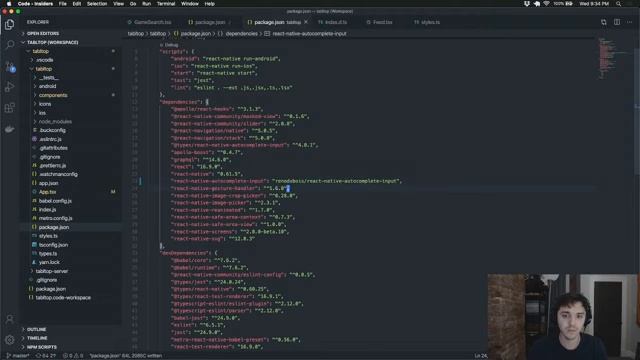Viewport: 640px width, 360px height.
Task: Open the Run menu
Action: (146, 4)
